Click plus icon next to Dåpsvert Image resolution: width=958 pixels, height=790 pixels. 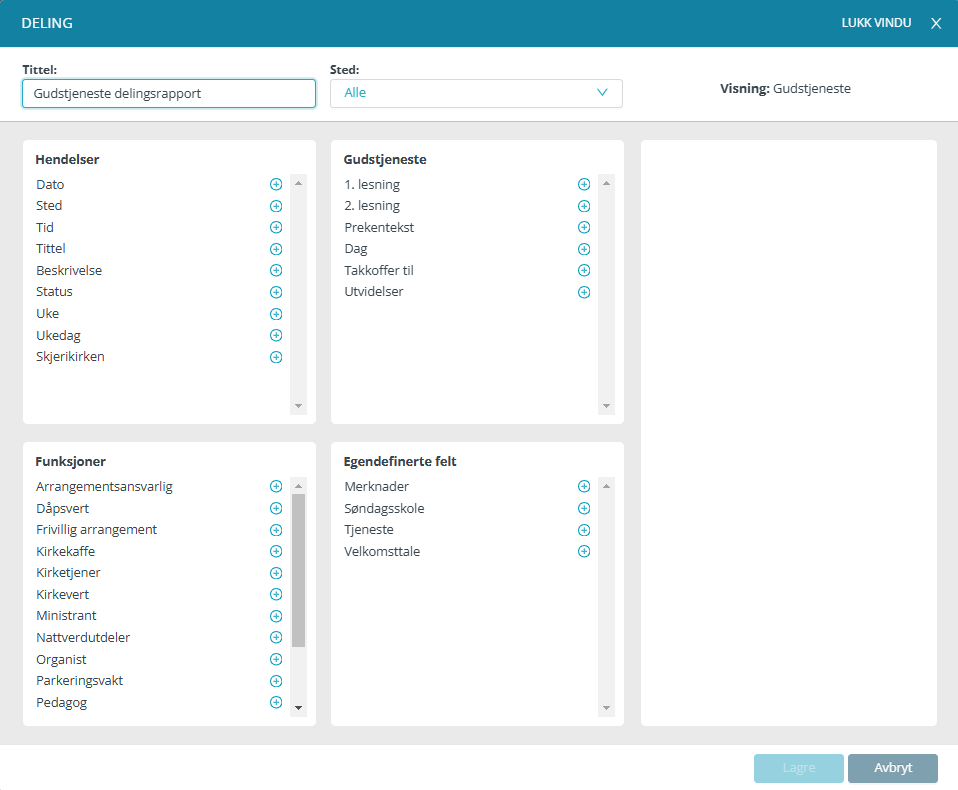pos(276,509)
